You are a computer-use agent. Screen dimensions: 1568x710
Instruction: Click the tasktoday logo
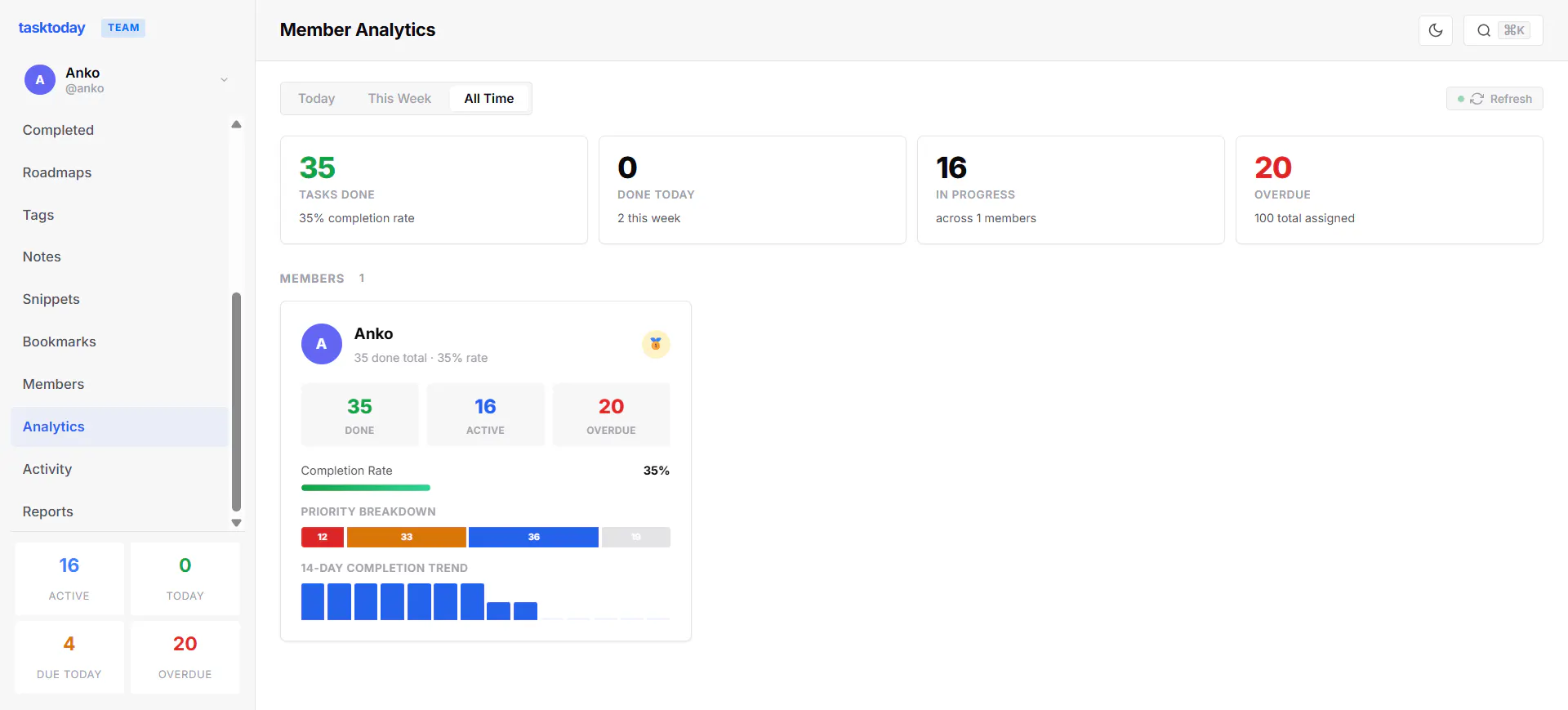click(x=51, y=28)
